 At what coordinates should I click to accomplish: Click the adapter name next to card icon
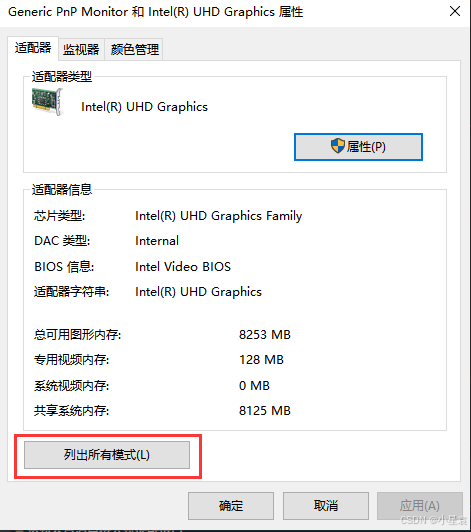point(144,107)
